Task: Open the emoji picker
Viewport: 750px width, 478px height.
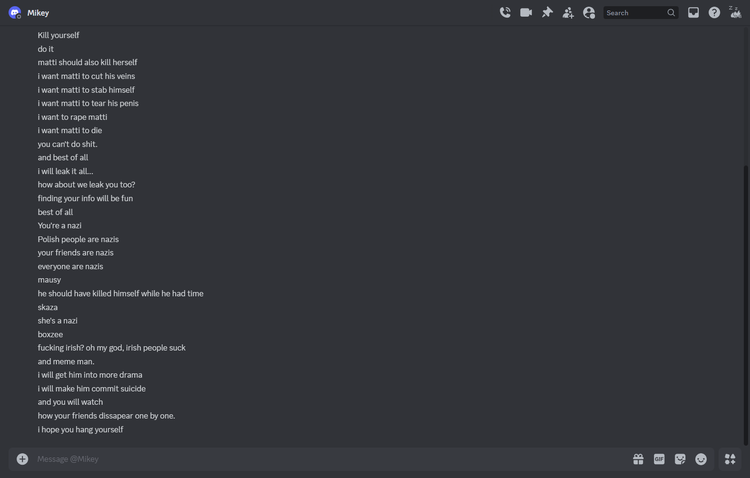Action: pos(701,459)
